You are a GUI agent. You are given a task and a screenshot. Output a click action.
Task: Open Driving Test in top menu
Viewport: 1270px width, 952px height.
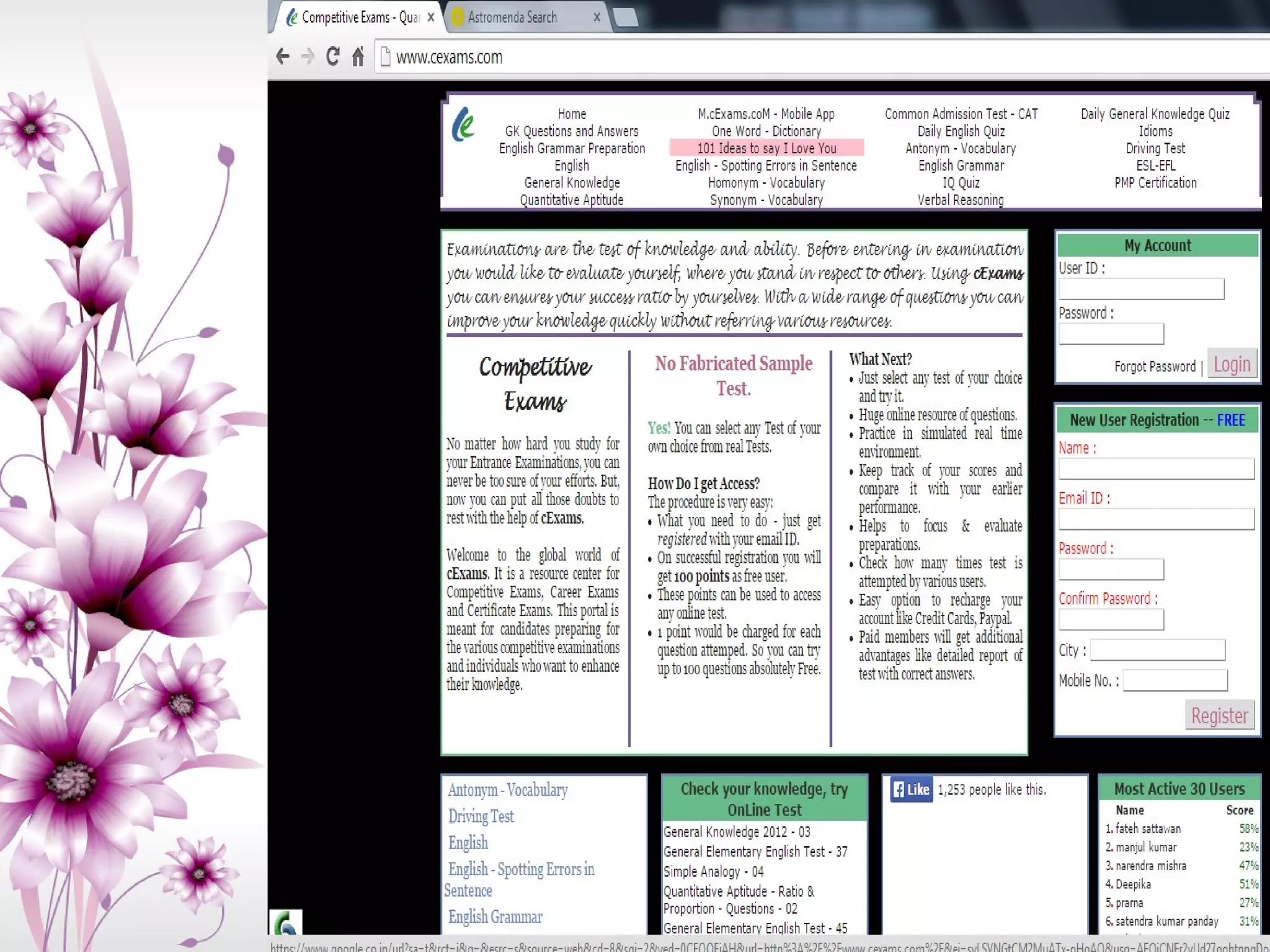1155,148
